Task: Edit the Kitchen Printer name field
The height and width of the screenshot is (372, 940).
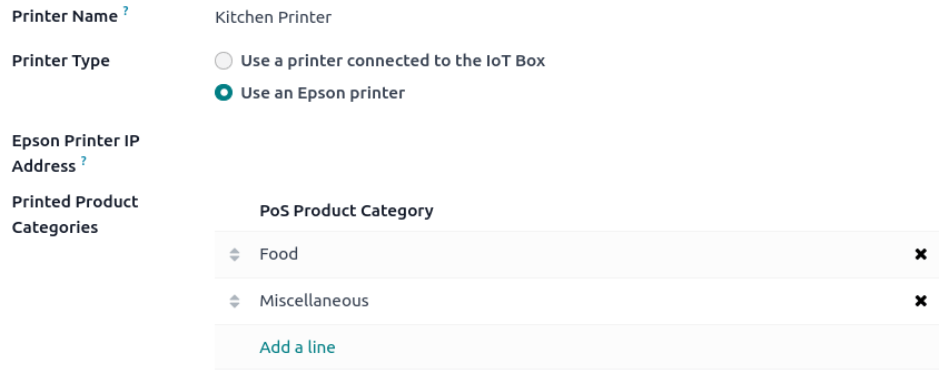Action: pyautogui.click(x=576, y=17)
